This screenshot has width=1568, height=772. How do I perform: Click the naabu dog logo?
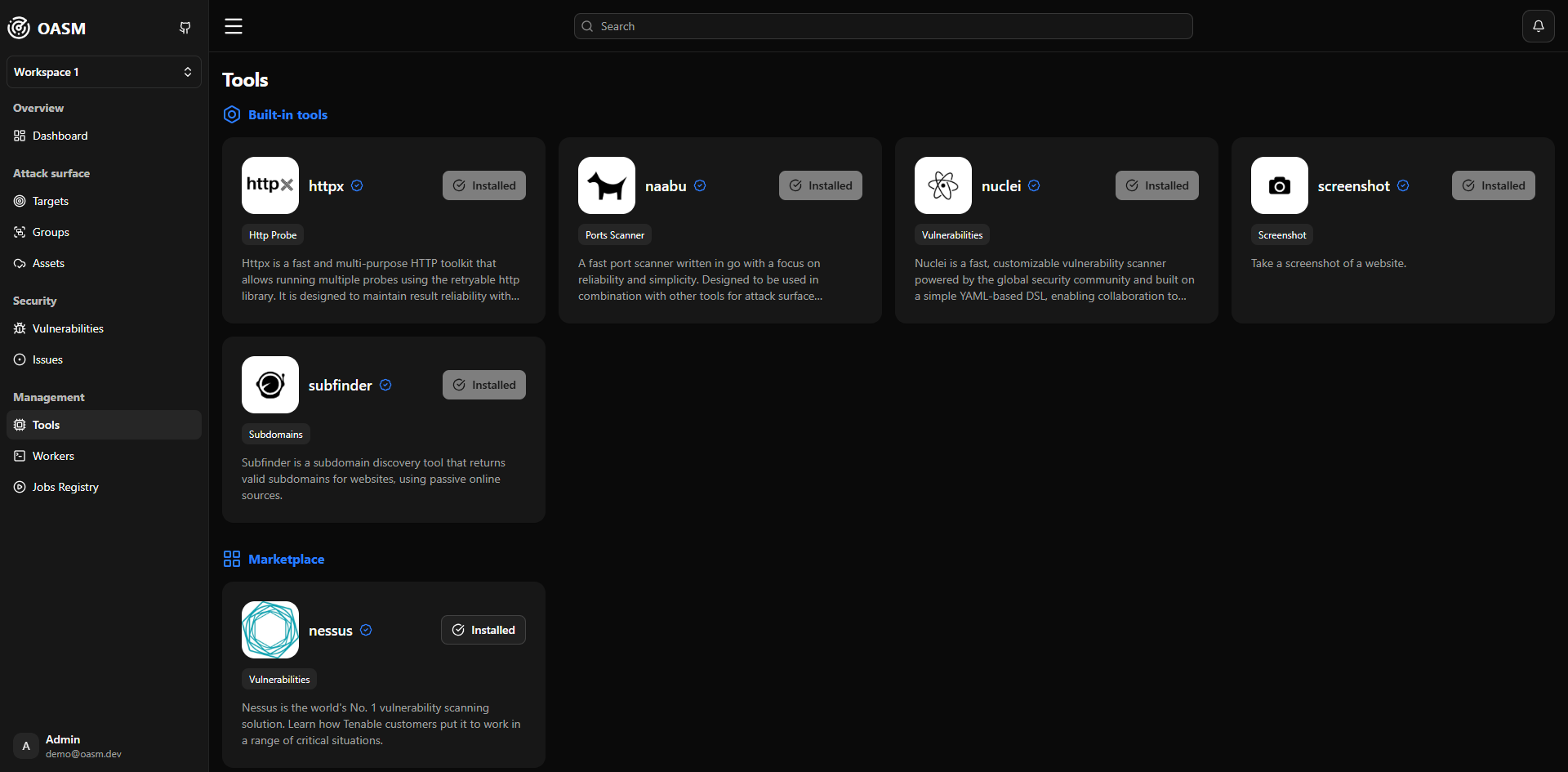click(x=607, y=185)
